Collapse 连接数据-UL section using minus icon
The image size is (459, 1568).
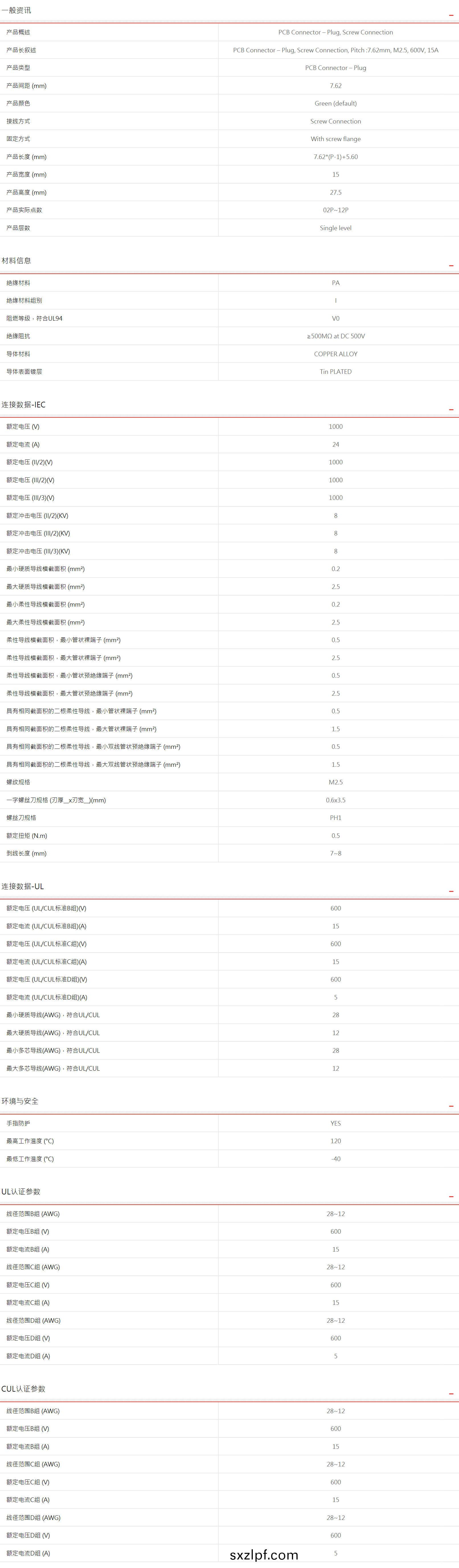(451, 891)
